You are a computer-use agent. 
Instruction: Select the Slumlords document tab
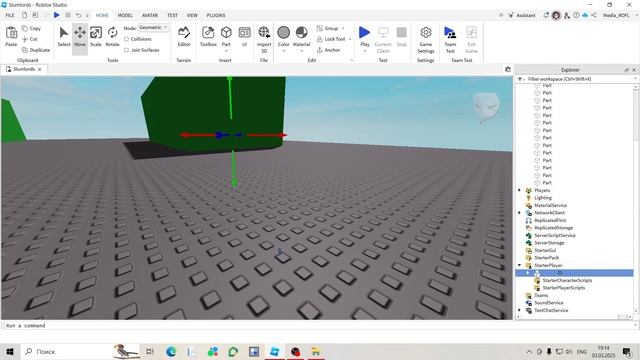click(24, 69)
